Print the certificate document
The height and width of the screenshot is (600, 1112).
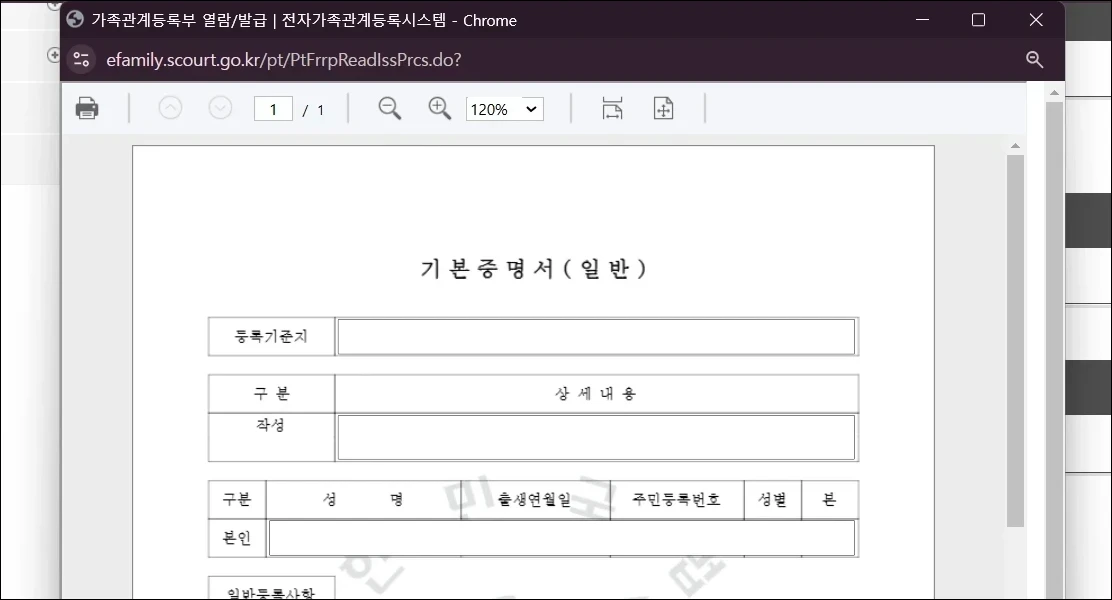(88, 107)
